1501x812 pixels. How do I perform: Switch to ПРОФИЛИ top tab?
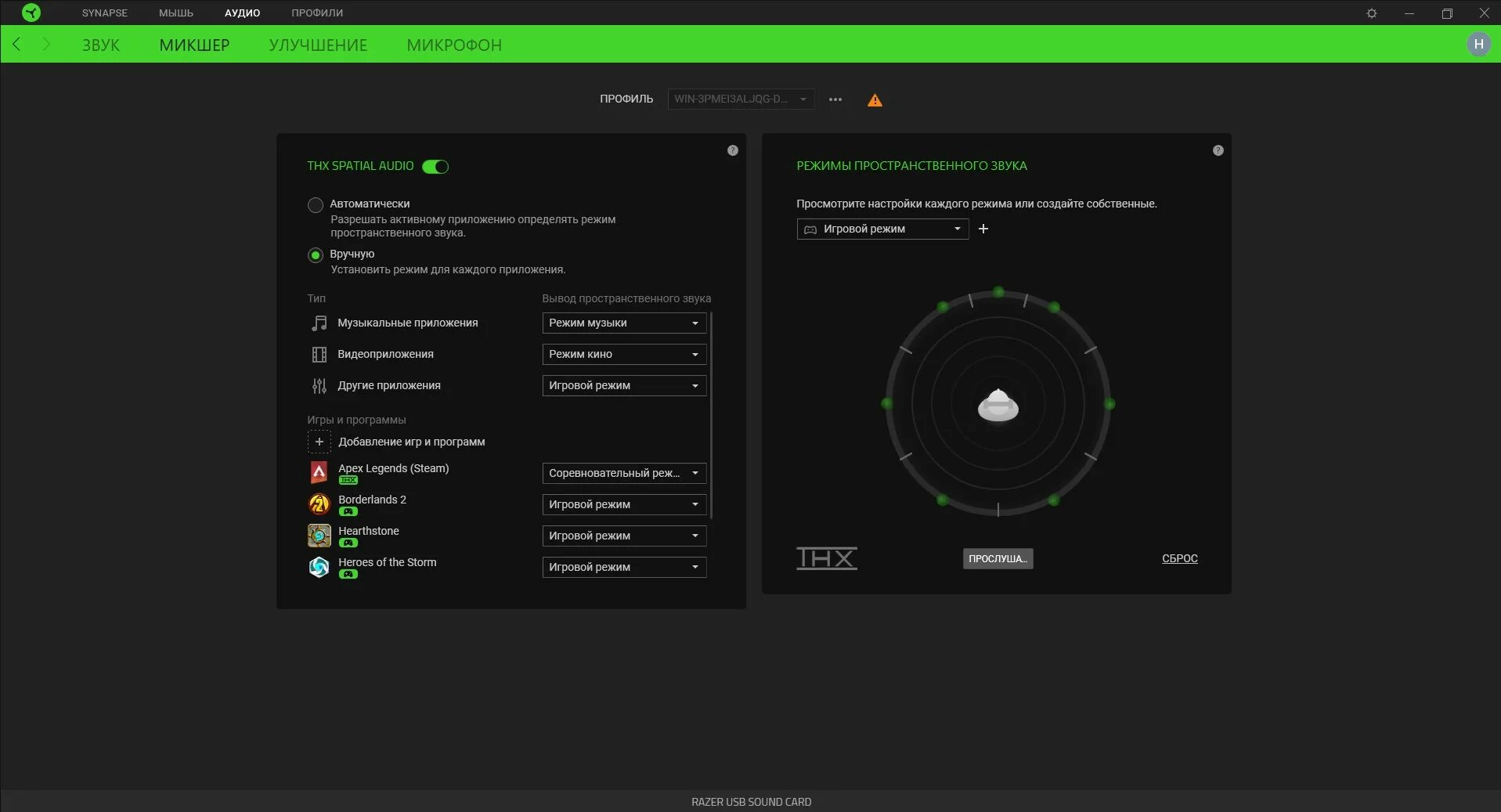tap(317, 13)
